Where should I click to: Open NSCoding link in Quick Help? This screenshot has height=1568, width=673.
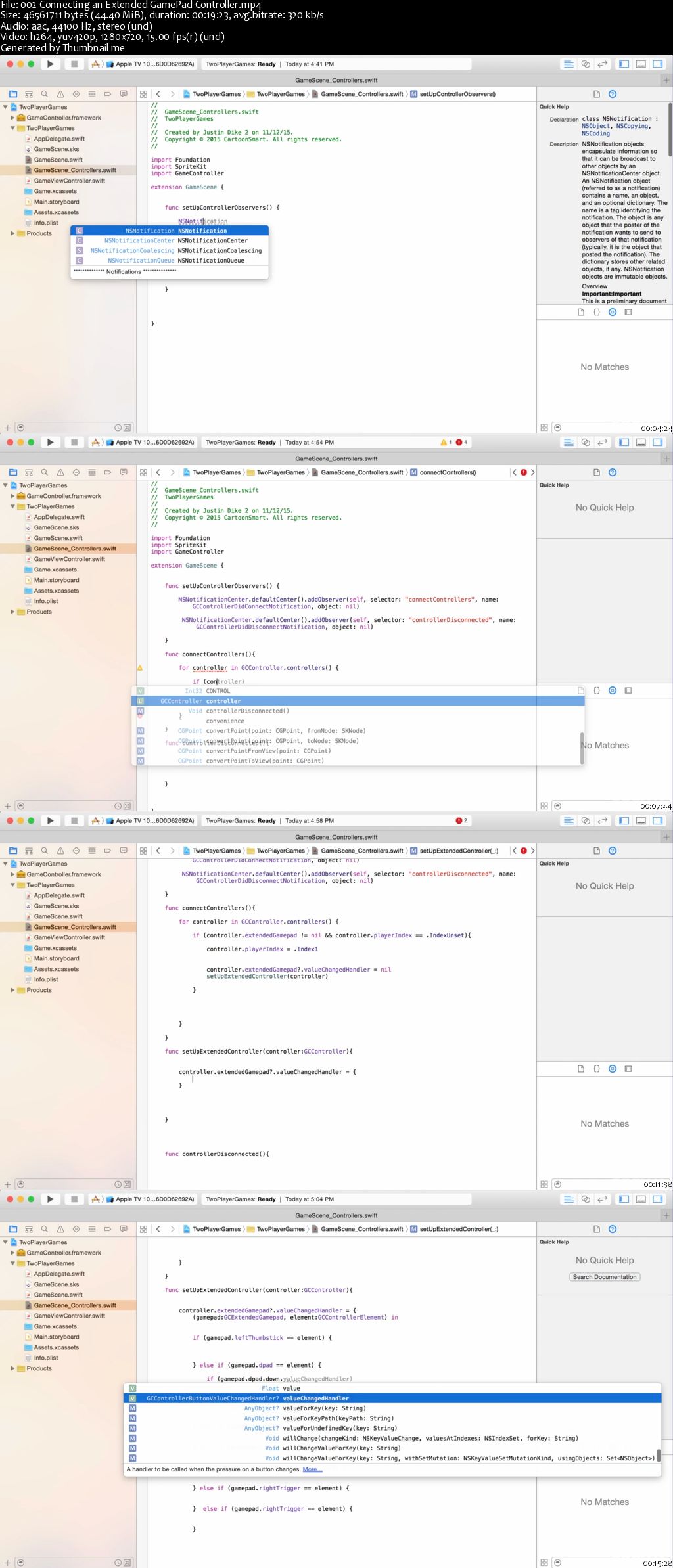click(595, 133)
